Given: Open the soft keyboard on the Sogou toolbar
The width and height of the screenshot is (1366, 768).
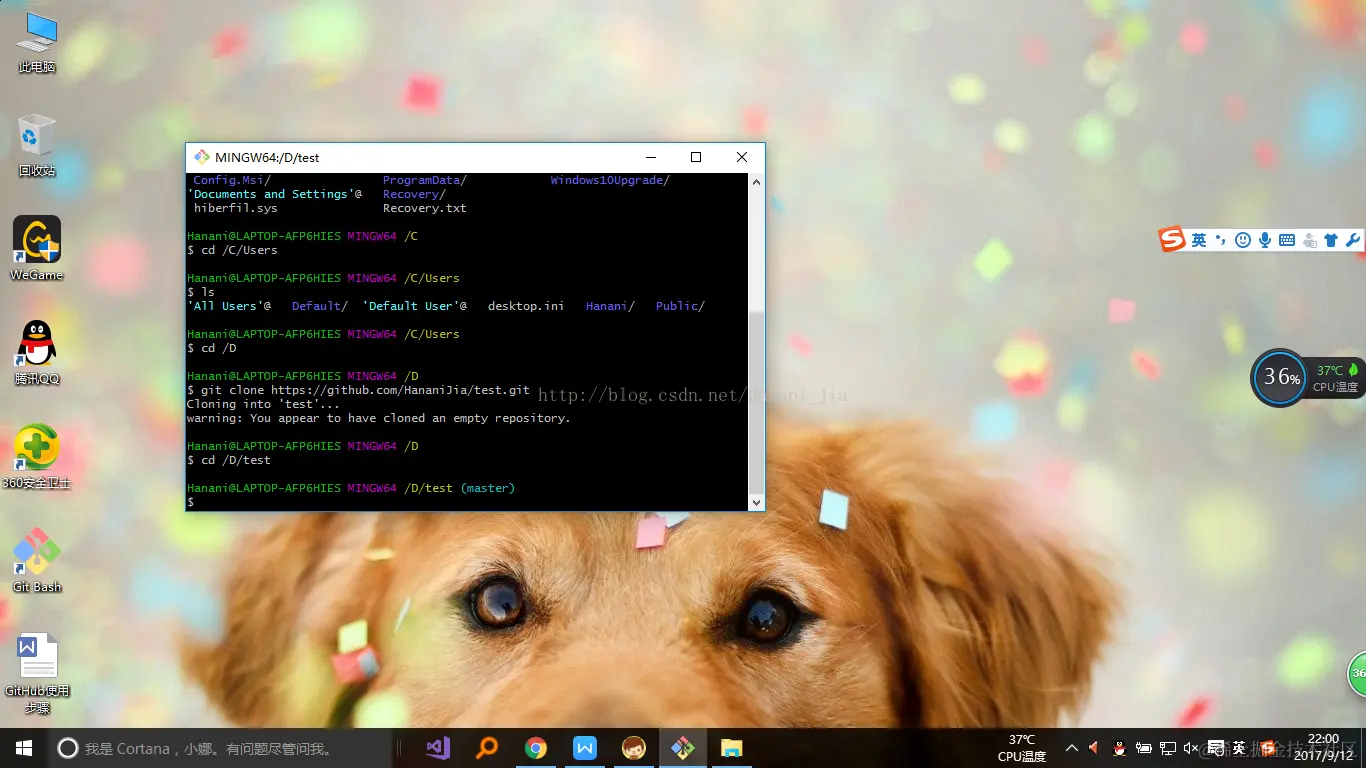Looking at the screenshot, I should click(x=1287, y=240).
